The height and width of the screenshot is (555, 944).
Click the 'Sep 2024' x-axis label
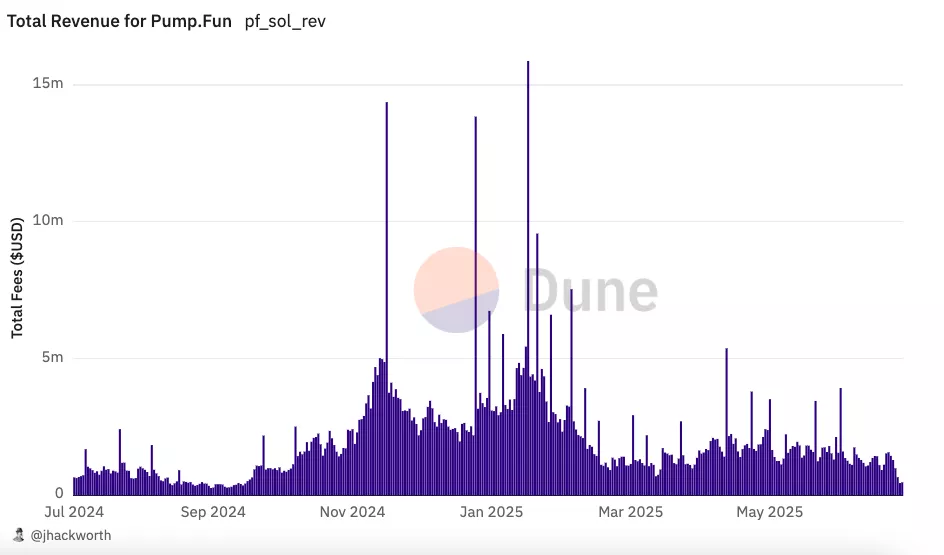coord(212,512)
